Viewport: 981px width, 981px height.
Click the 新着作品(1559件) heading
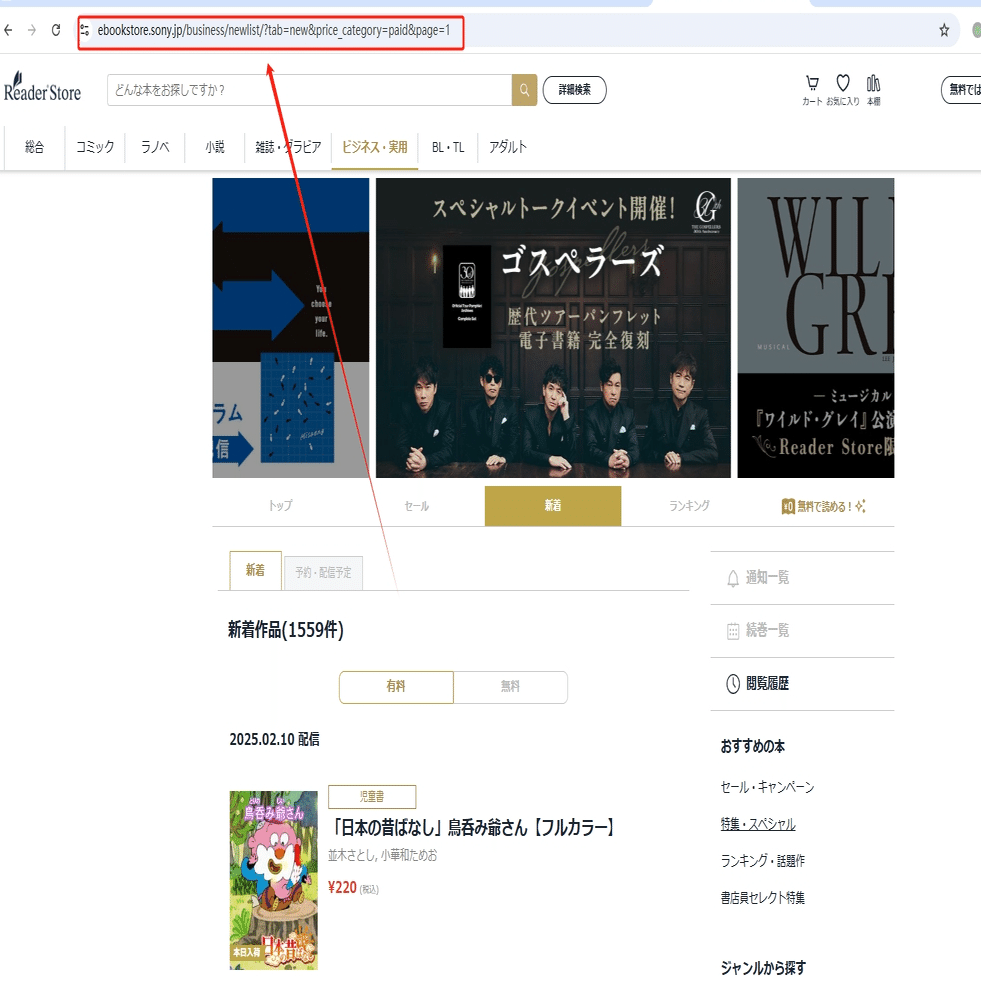[286, 630]
